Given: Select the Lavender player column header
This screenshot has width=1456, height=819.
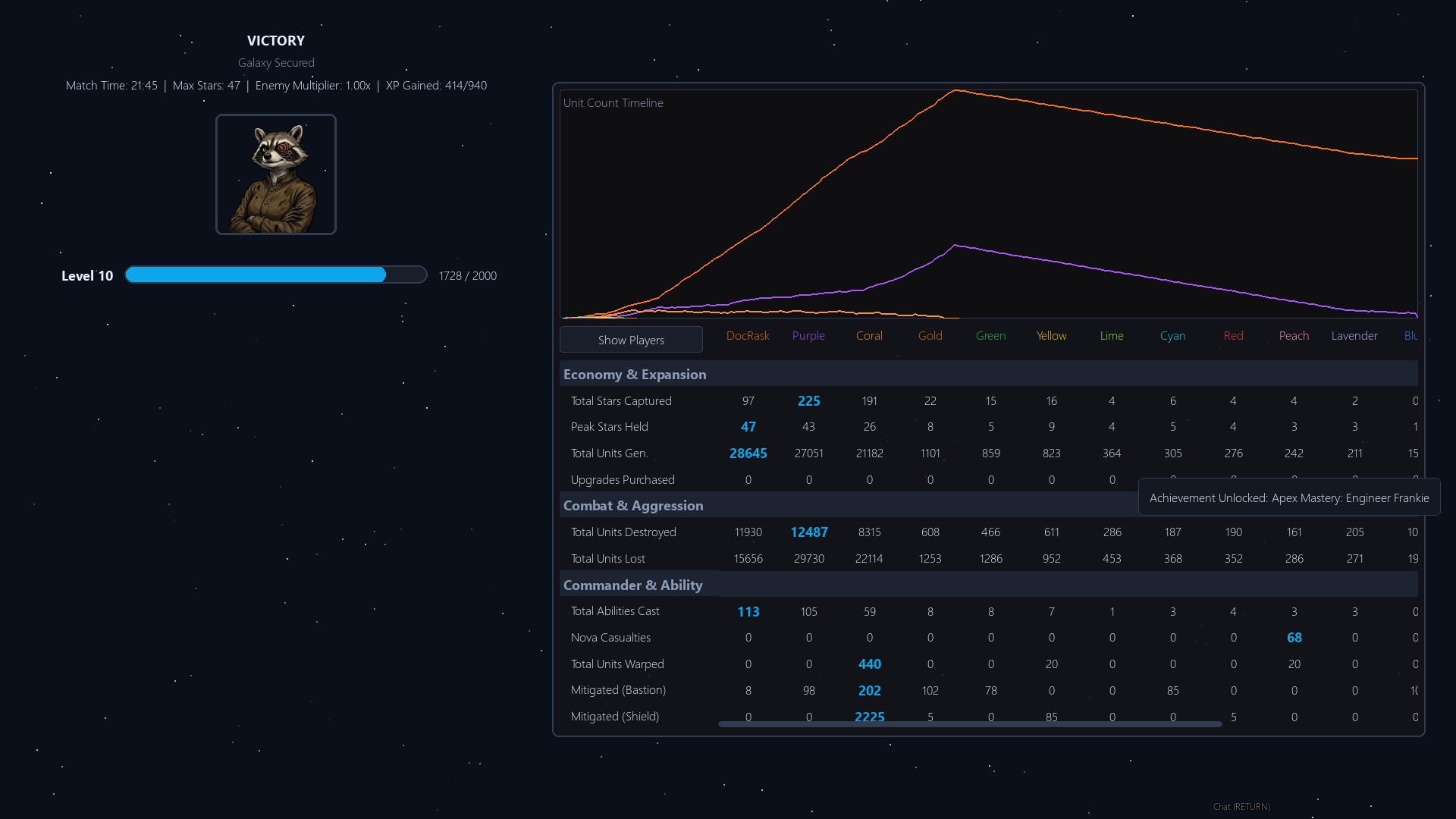Looking at the screenshot, I should 1354,335.
